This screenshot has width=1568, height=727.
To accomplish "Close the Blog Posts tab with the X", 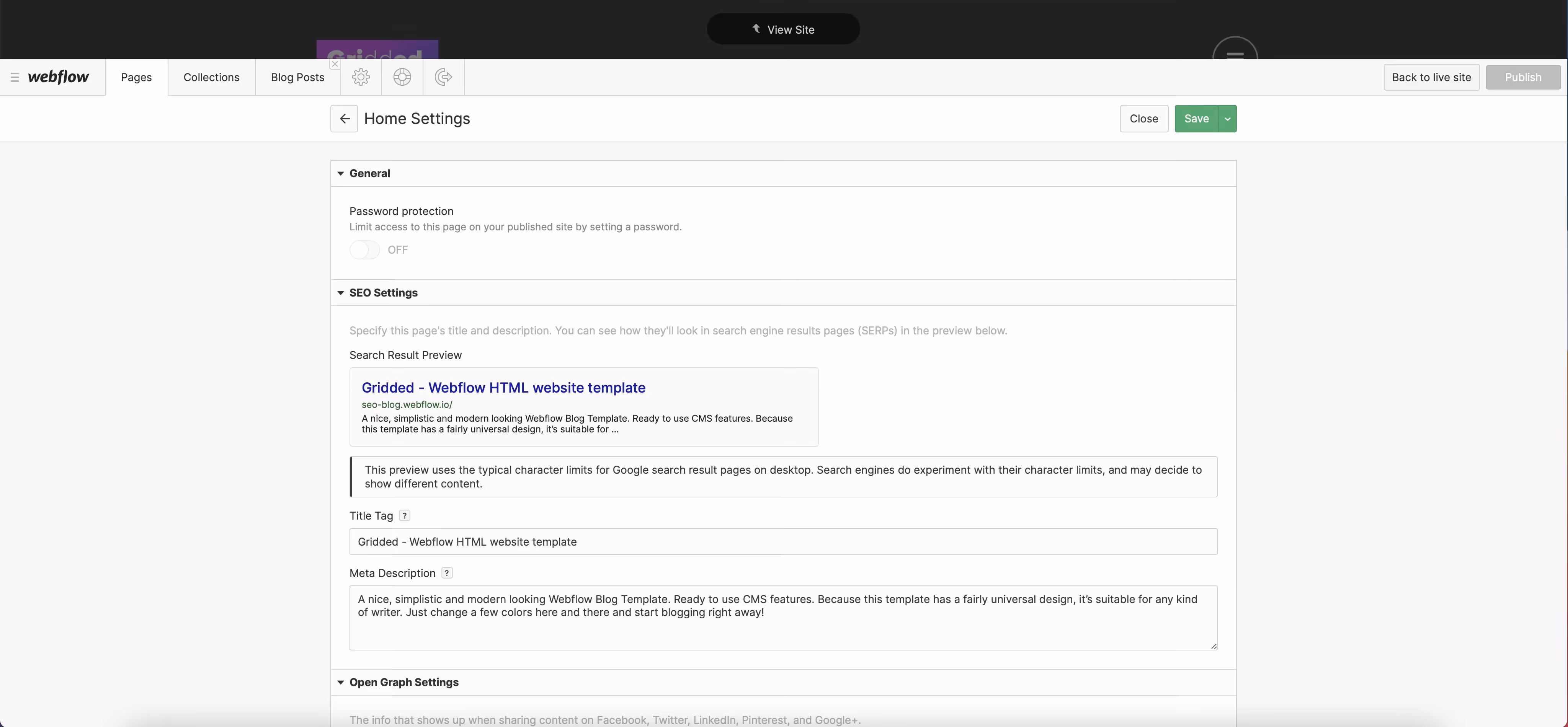I will pos(335,64).
